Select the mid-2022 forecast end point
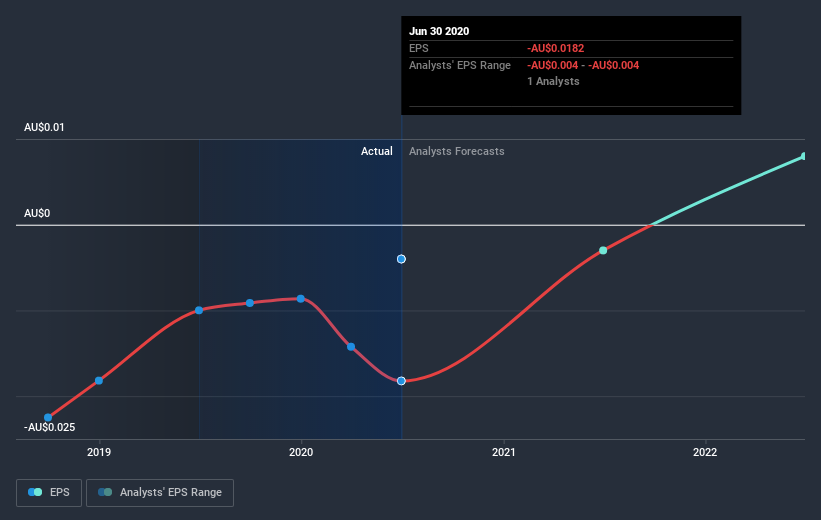The image size is (821, 520). (804, 156)
